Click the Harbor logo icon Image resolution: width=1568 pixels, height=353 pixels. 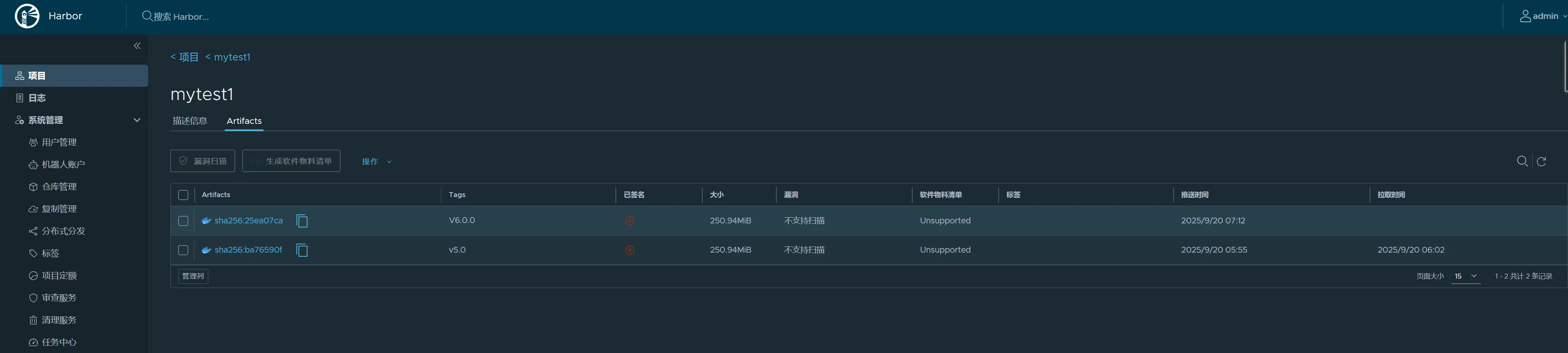[27, 16]
